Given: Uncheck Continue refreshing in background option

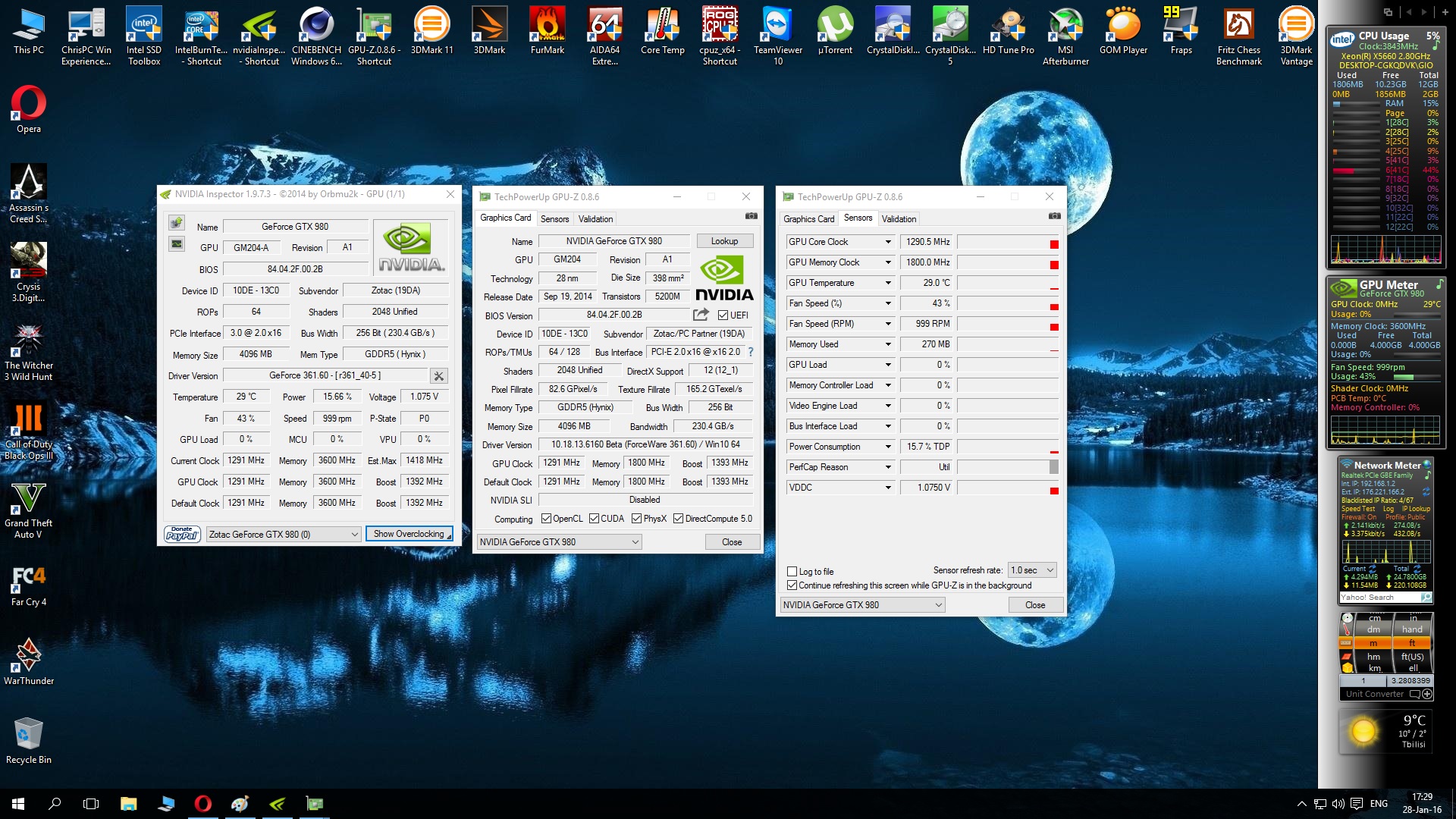Looking at the screenshot, I should (792, 585).
